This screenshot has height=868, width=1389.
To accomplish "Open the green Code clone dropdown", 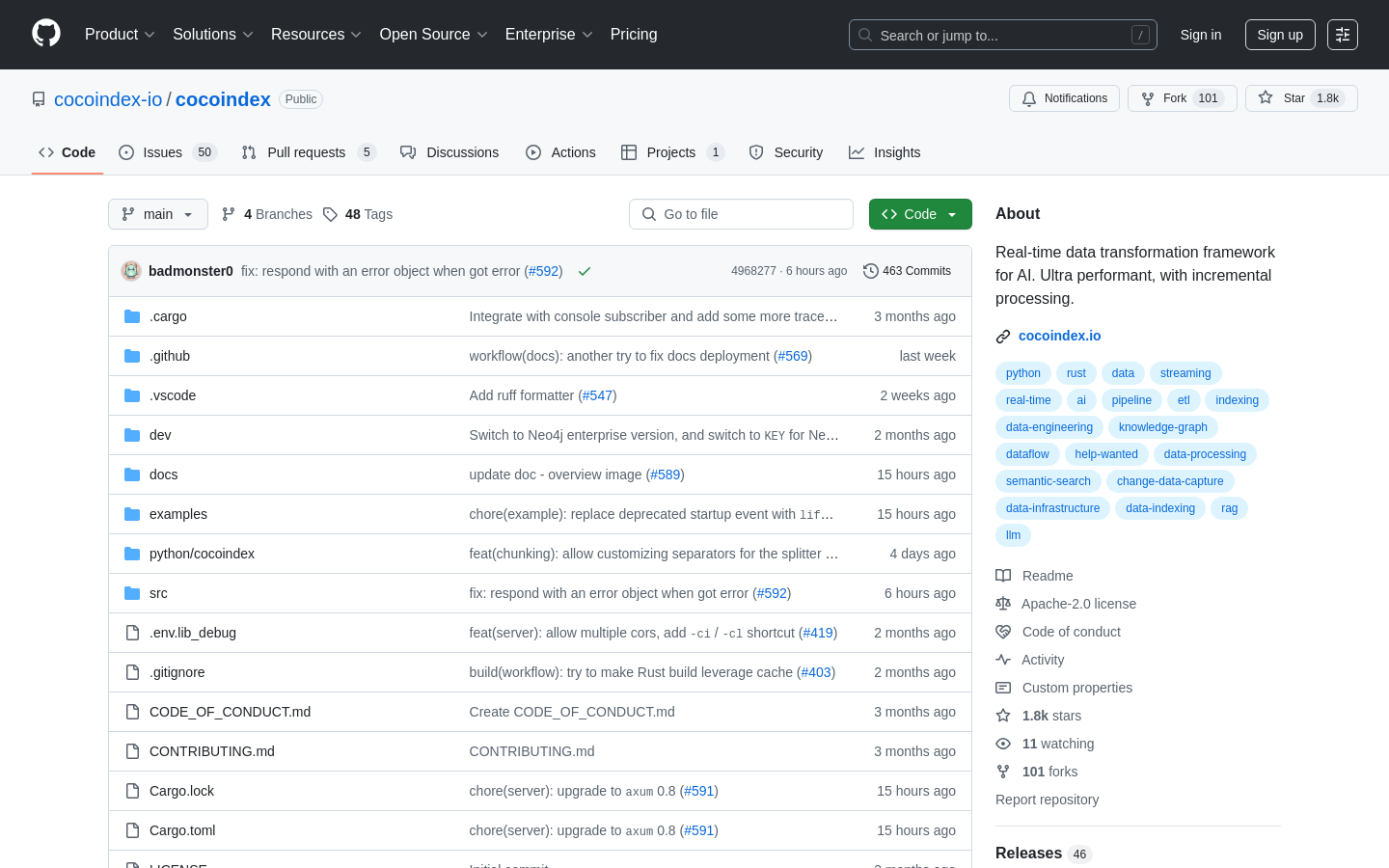I will (x=920, y=214).
